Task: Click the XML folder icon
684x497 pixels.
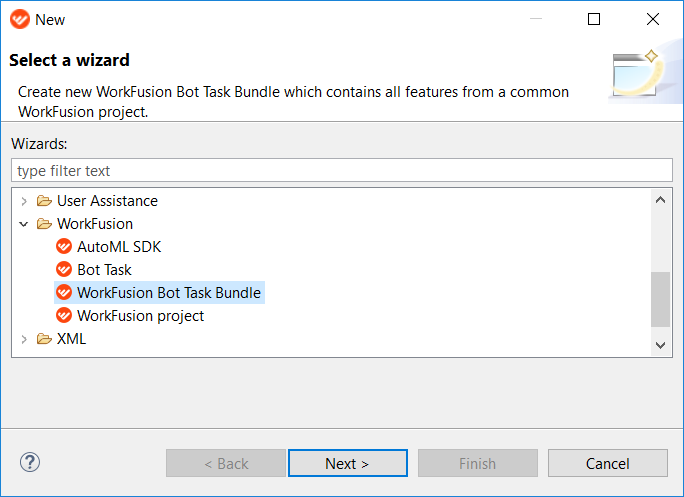Action: [44, 339]
